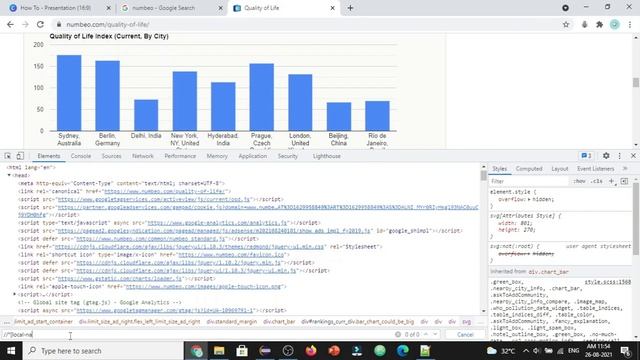Toggle the :hov element state option
This screenshot has height=360, width=640.
tap(579, 181)
